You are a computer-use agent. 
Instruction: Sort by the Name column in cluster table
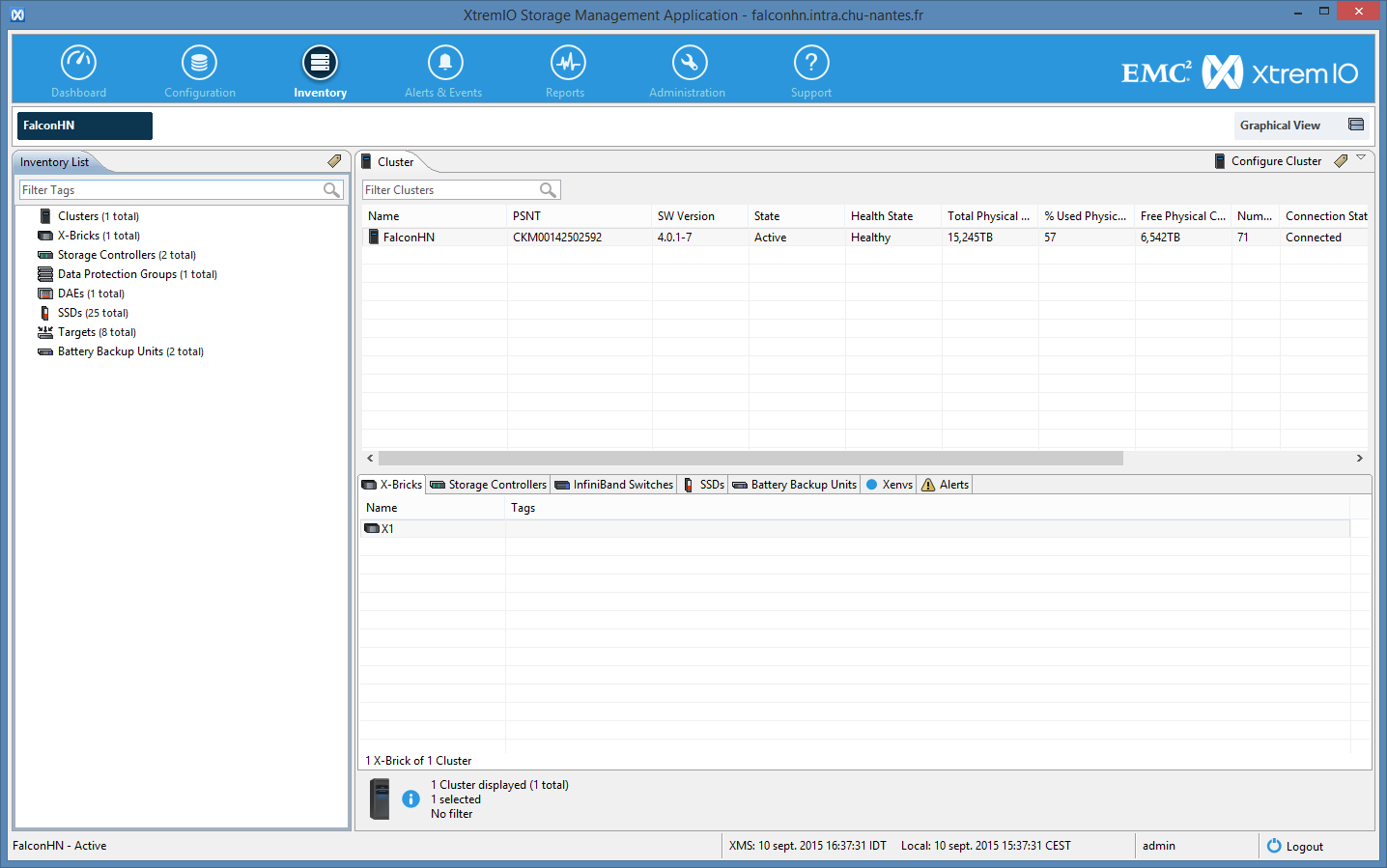point(435,216)
